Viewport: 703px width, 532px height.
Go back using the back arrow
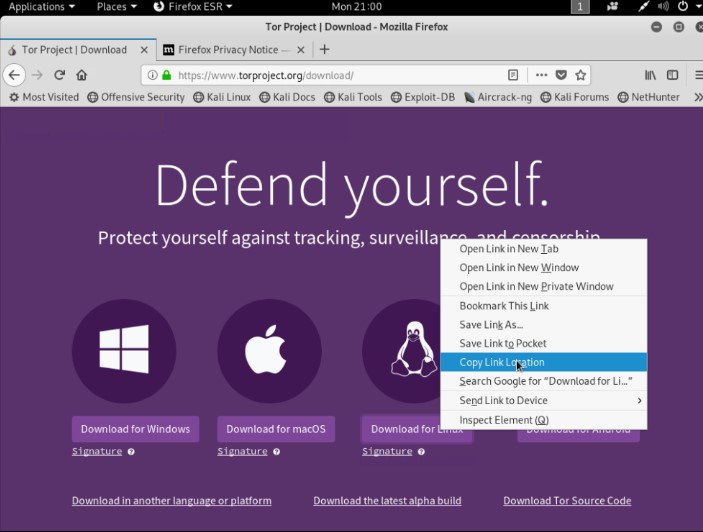tap(14, 75)
